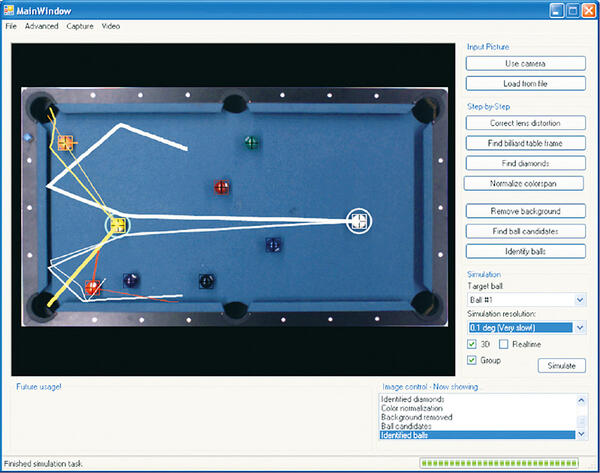Open the Advanced menu
This screenshot has height=473, width=600.
(42, 26)
